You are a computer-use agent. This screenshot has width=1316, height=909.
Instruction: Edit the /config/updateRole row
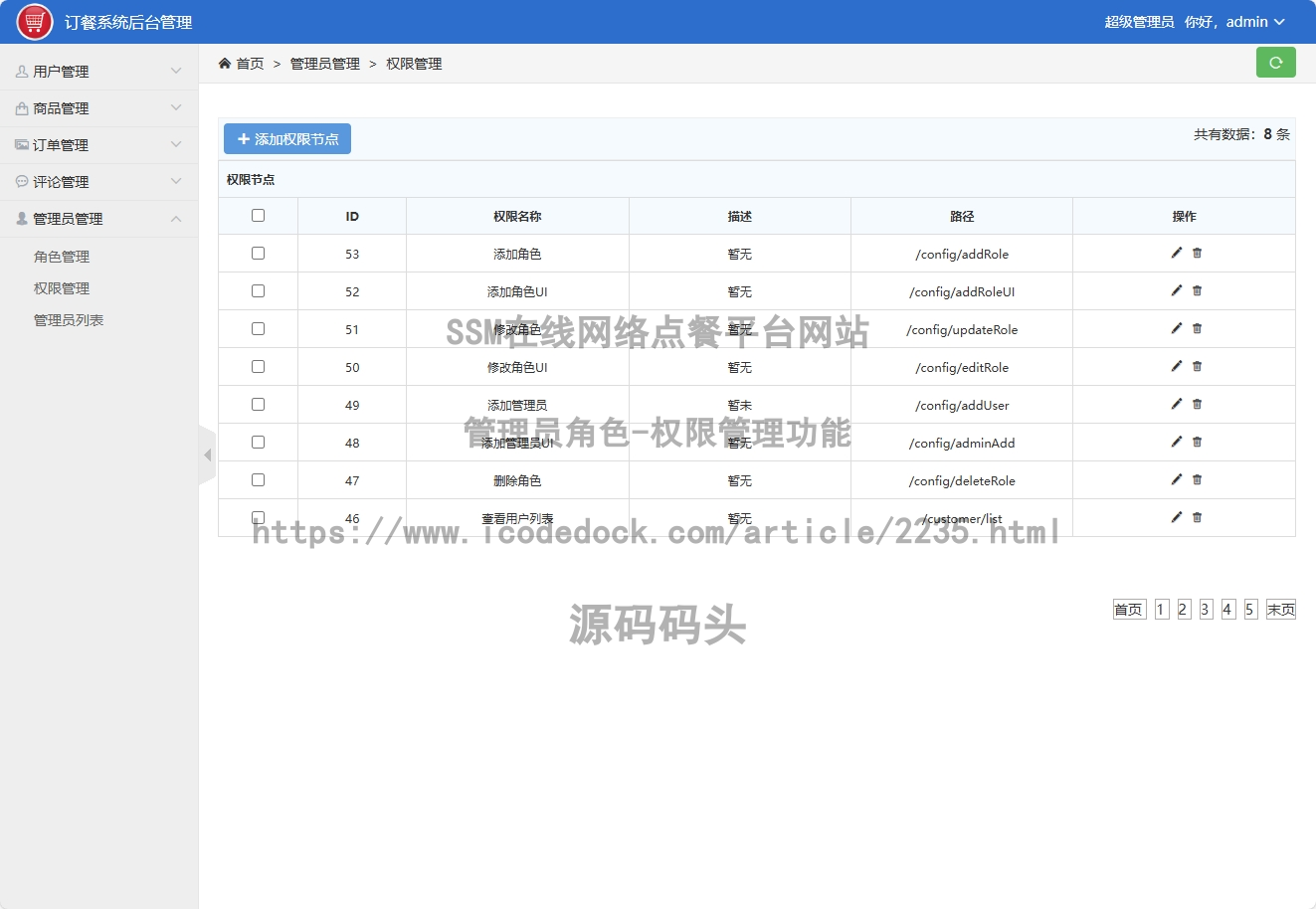(x=1177, y=328)
